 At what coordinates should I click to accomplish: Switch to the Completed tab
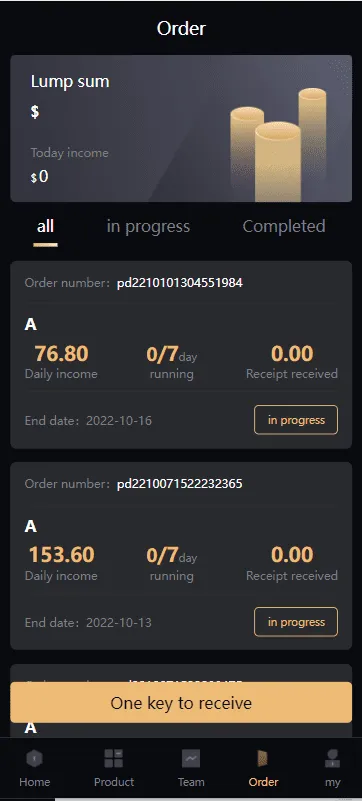284,226
